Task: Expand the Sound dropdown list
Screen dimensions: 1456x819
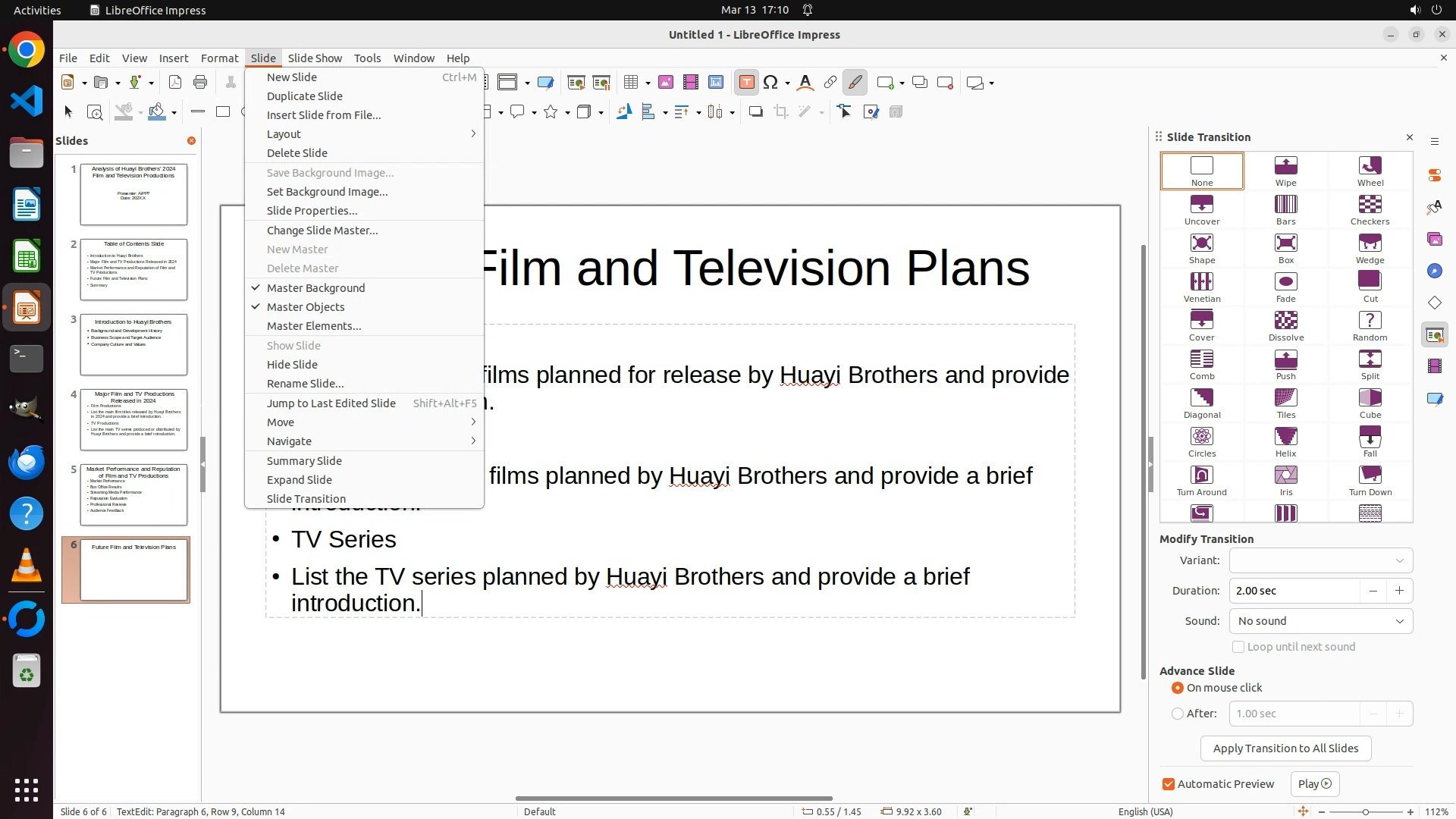Action: click(1320, 621)
